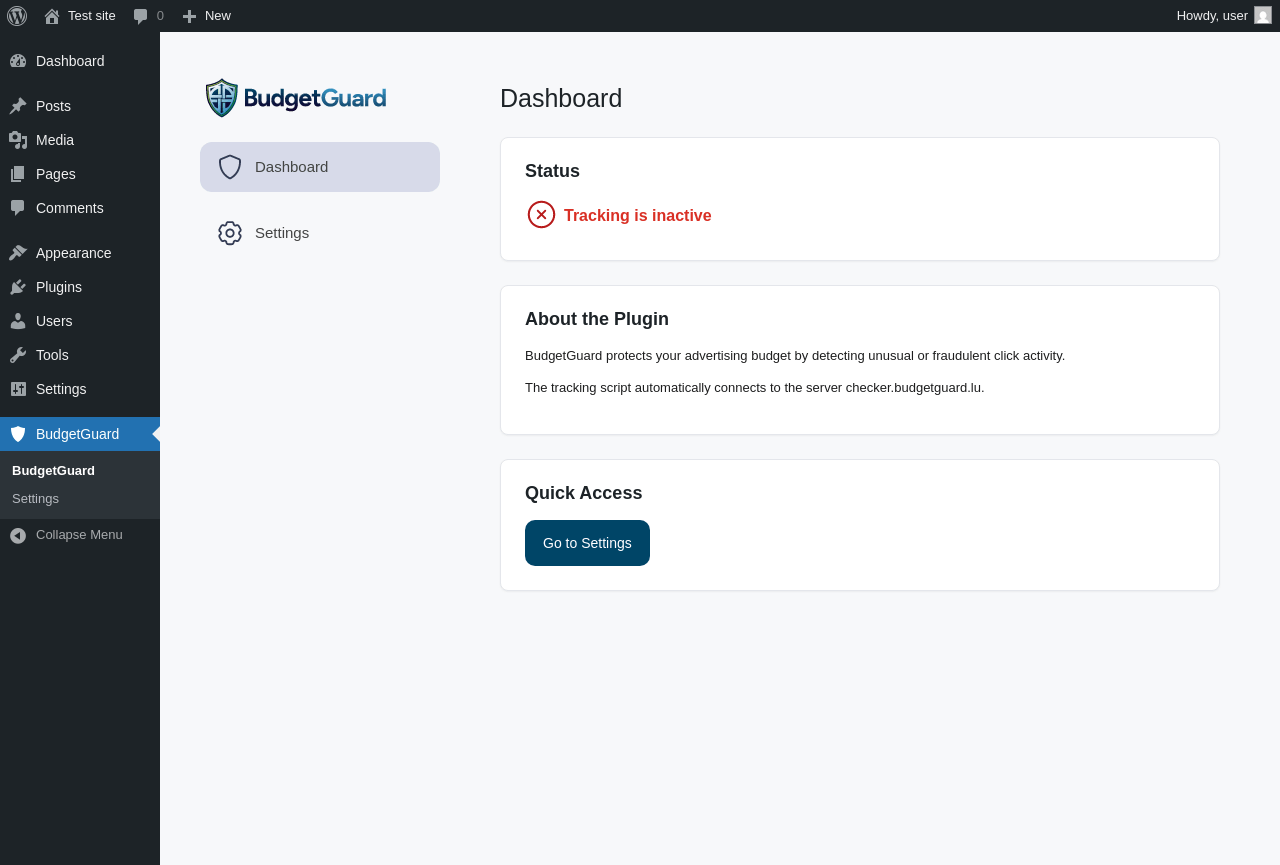Click the Collapse Menu label

click(79, 535)
